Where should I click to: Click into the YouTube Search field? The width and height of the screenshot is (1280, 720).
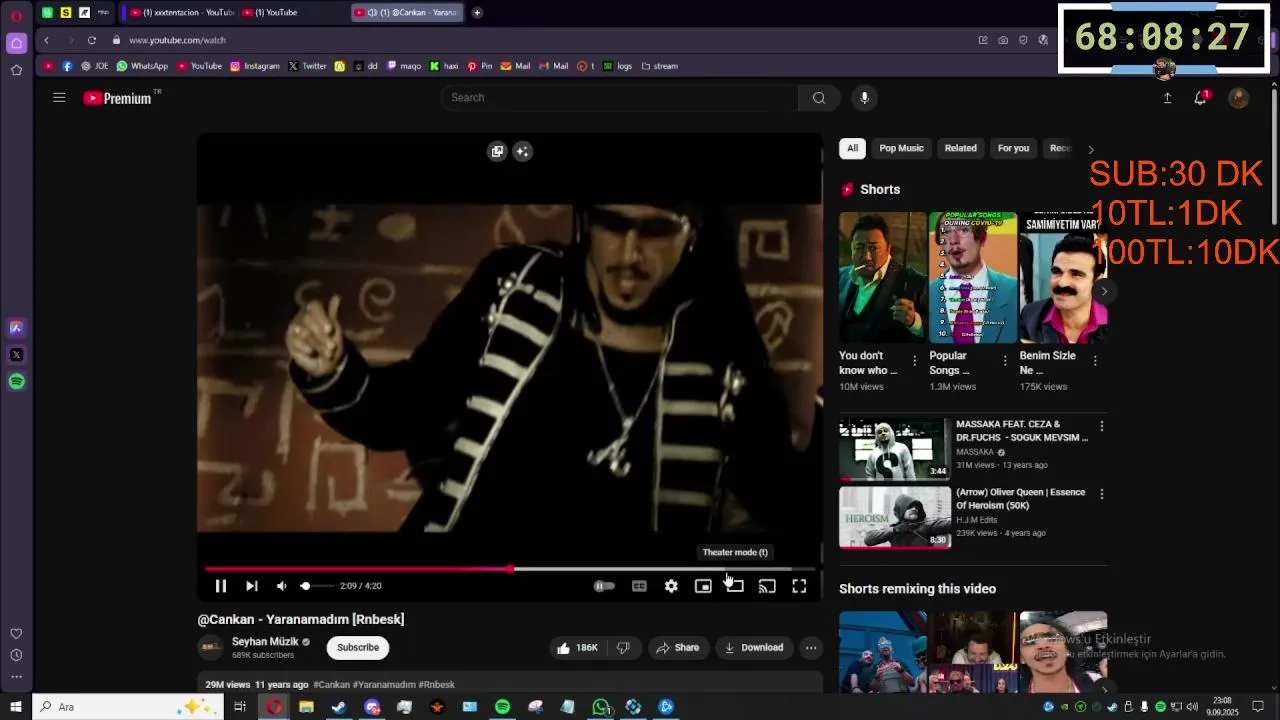coord(620,97)
